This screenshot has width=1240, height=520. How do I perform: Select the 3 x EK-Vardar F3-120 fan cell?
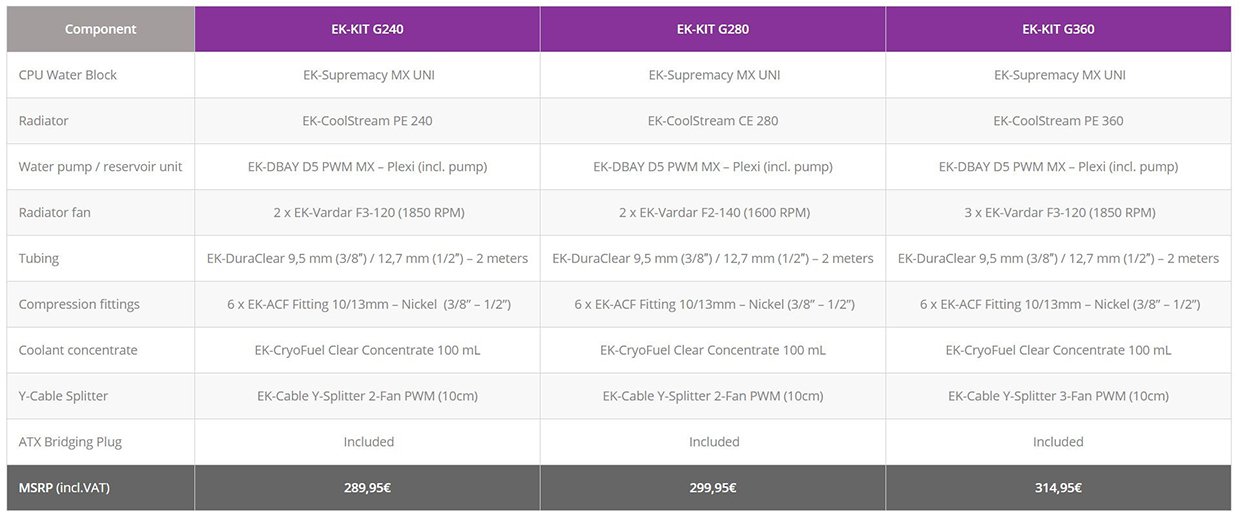1058,213
